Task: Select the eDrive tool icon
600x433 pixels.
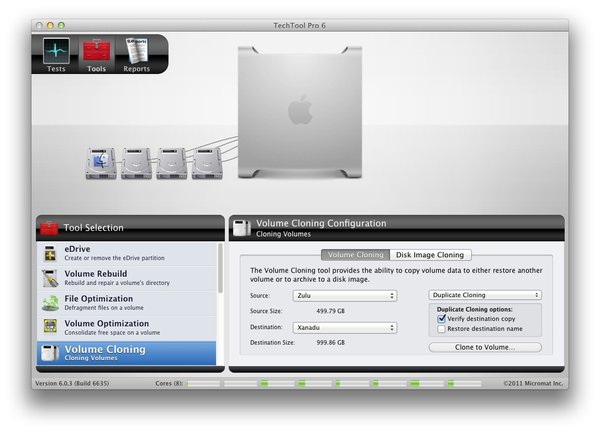Action: [x=49, y=254]
